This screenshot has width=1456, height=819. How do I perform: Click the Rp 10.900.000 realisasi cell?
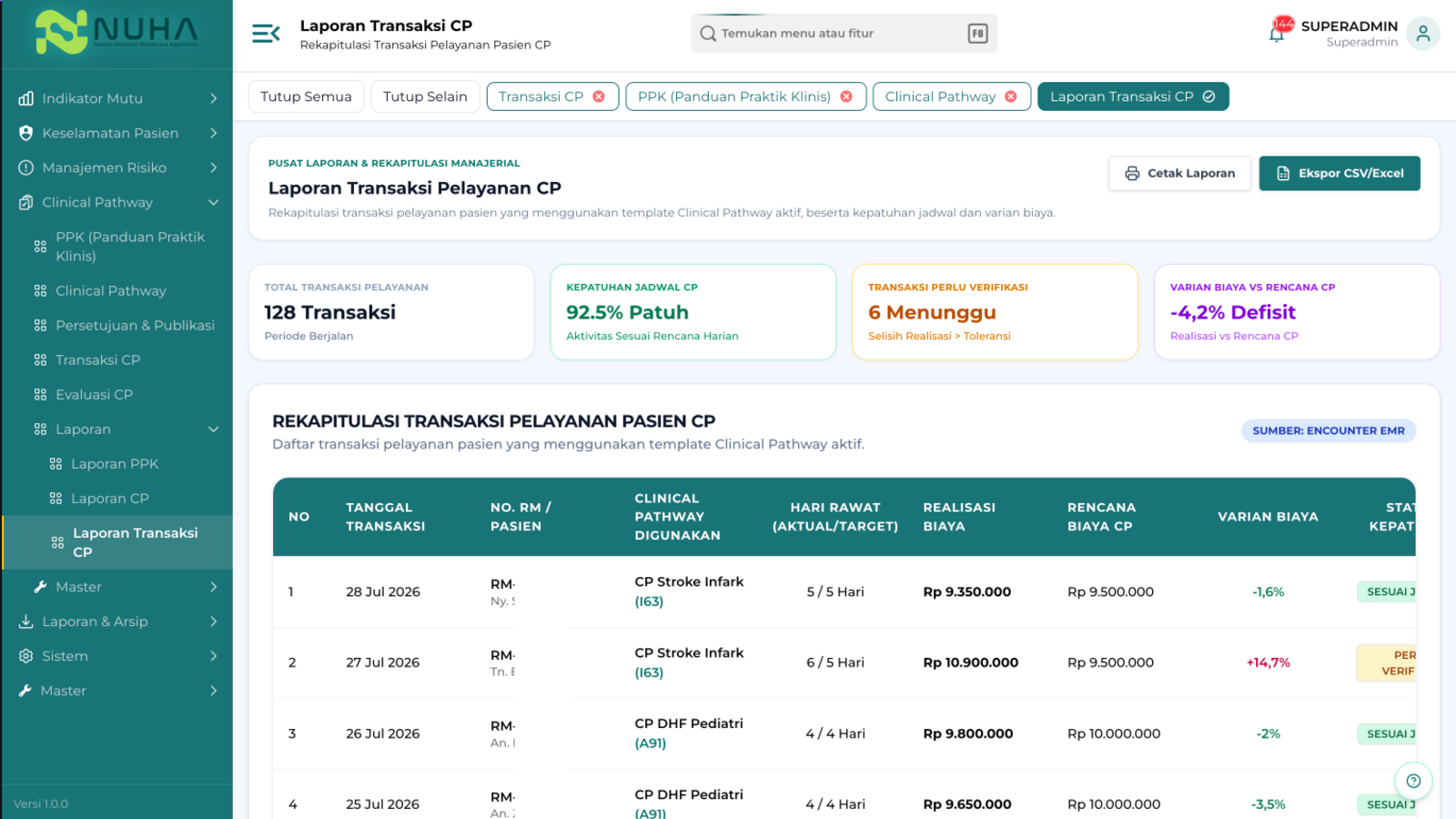point(970,662)
